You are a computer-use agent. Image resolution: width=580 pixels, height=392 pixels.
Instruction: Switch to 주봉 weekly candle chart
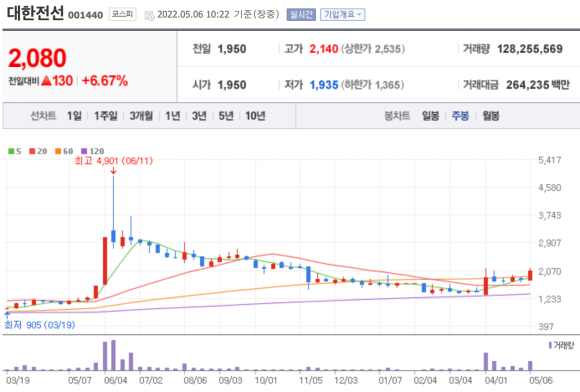460,116
